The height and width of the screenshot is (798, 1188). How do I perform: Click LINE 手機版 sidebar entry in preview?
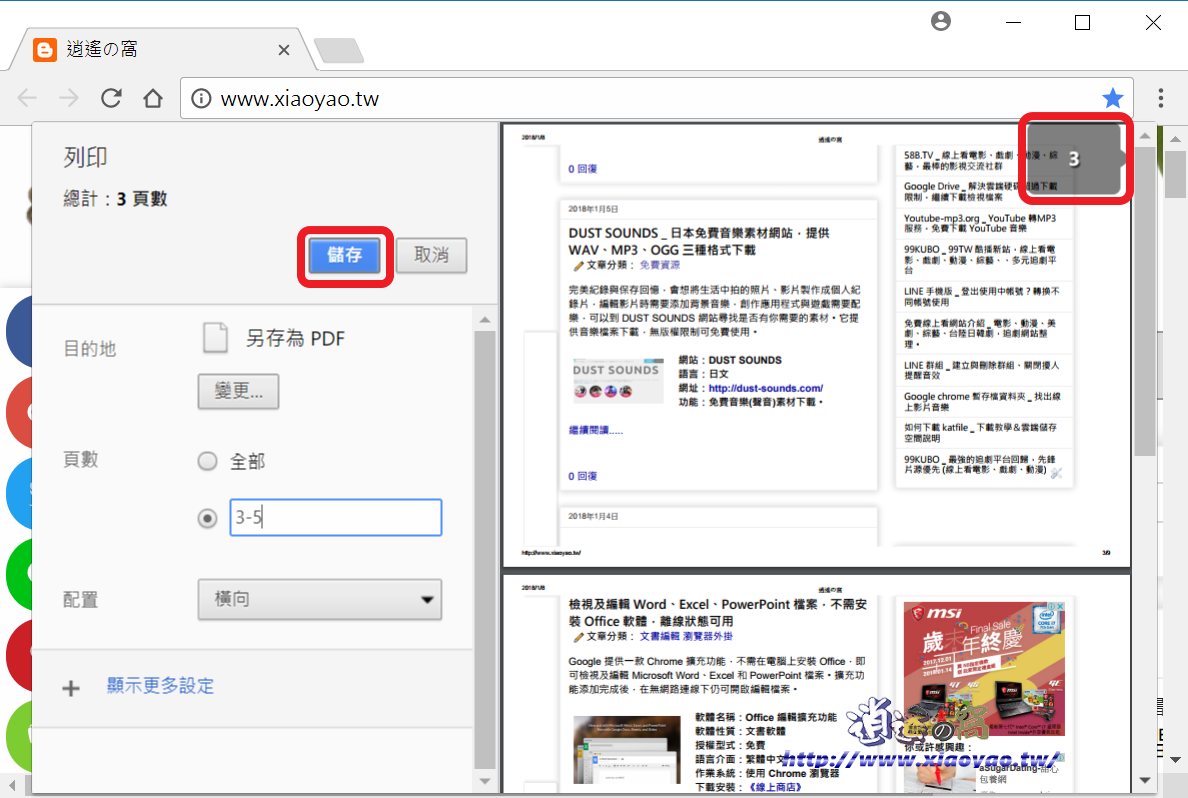click(x=982, y=296)
